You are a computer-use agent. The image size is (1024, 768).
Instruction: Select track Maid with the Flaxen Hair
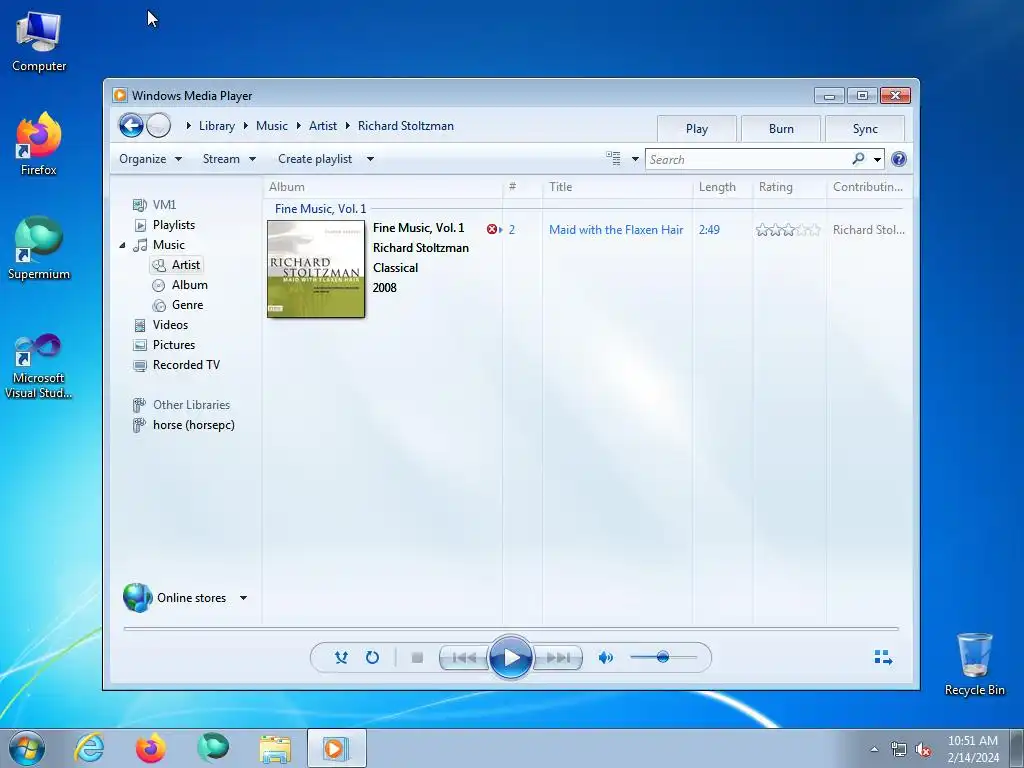click(x=616, y=230)
